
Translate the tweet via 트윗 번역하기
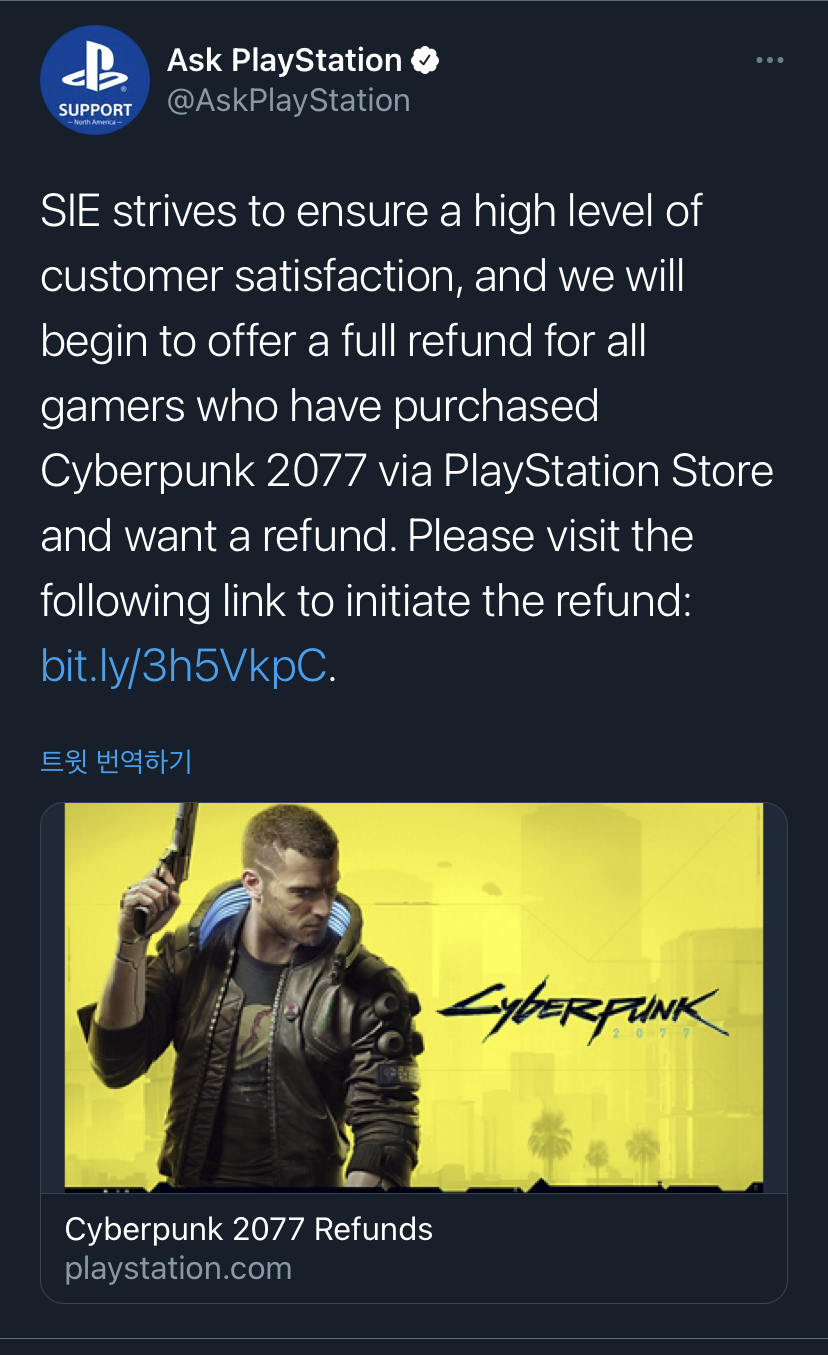click(x=115, y=761)
